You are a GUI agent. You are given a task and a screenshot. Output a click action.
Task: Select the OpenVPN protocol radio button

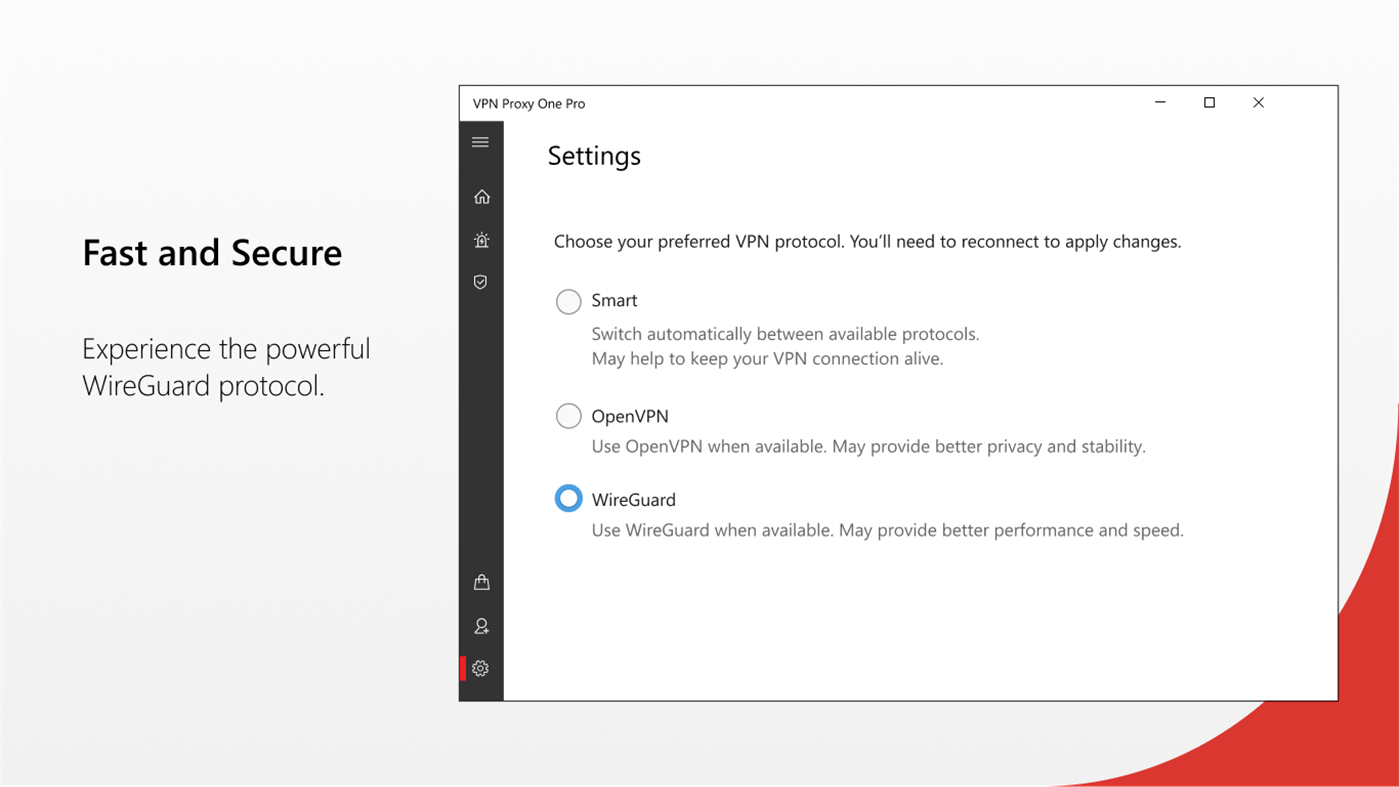tap(568, 415)
